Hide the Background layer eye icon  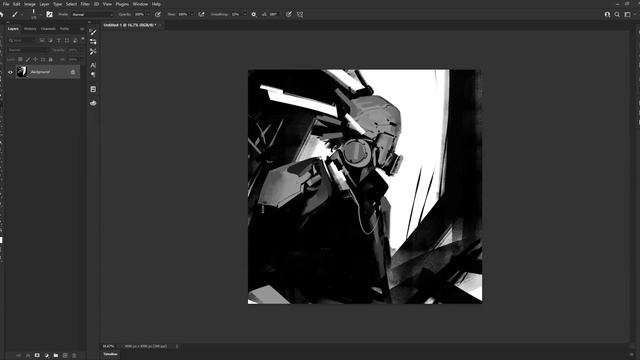coord(11,72)
